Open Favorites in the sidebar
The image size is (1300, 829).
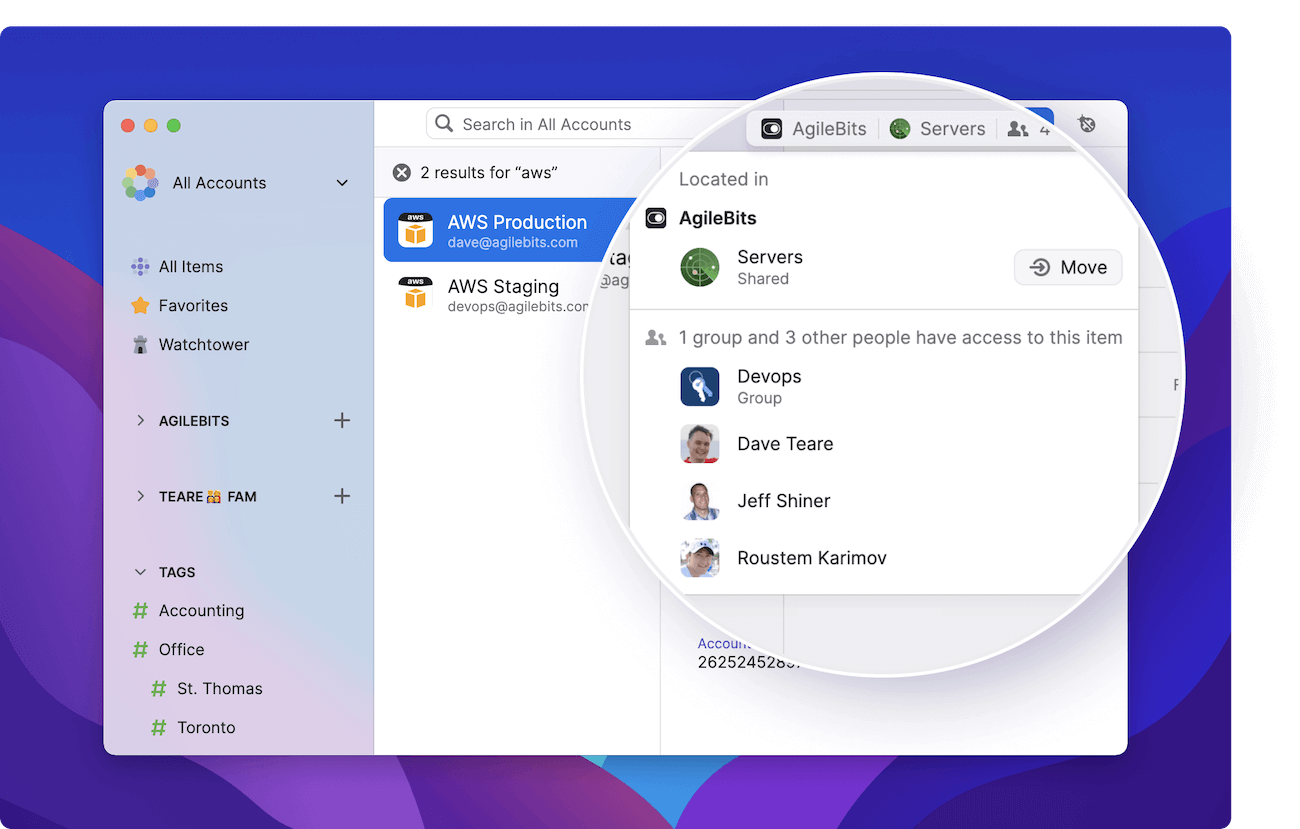193,306
